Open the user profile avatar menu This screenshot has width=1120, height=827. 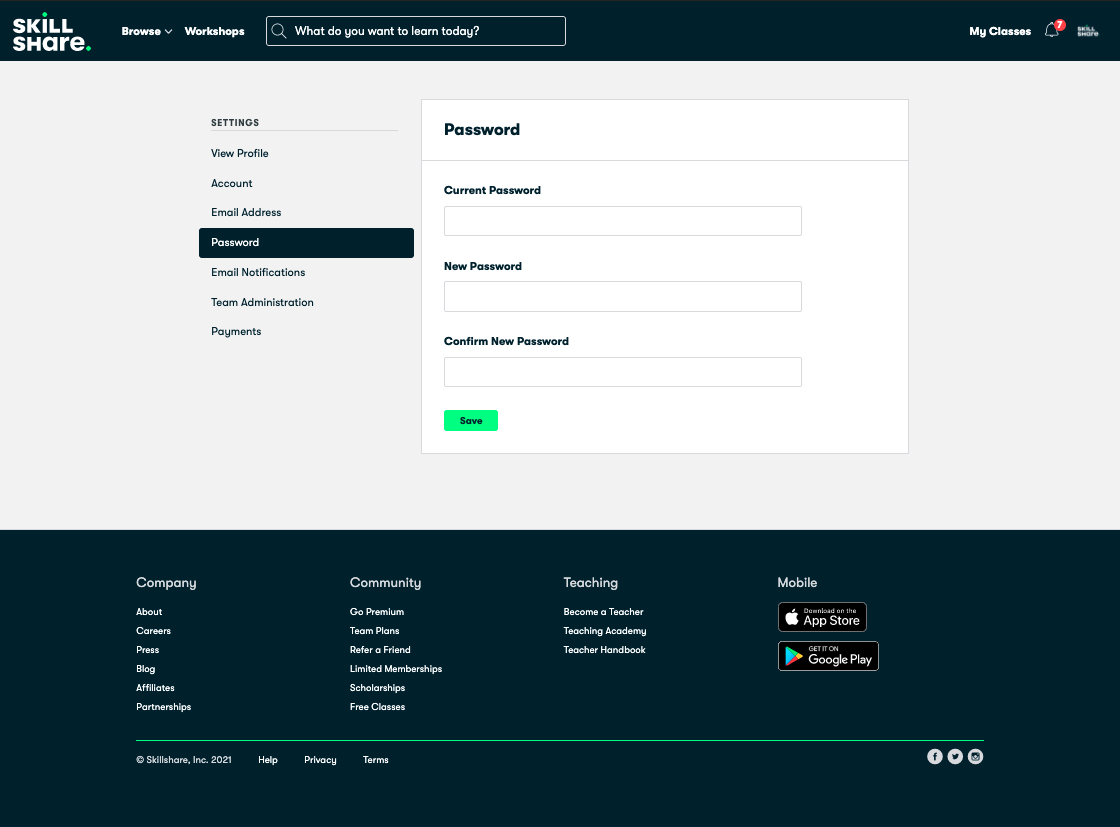click(1087, 31)
